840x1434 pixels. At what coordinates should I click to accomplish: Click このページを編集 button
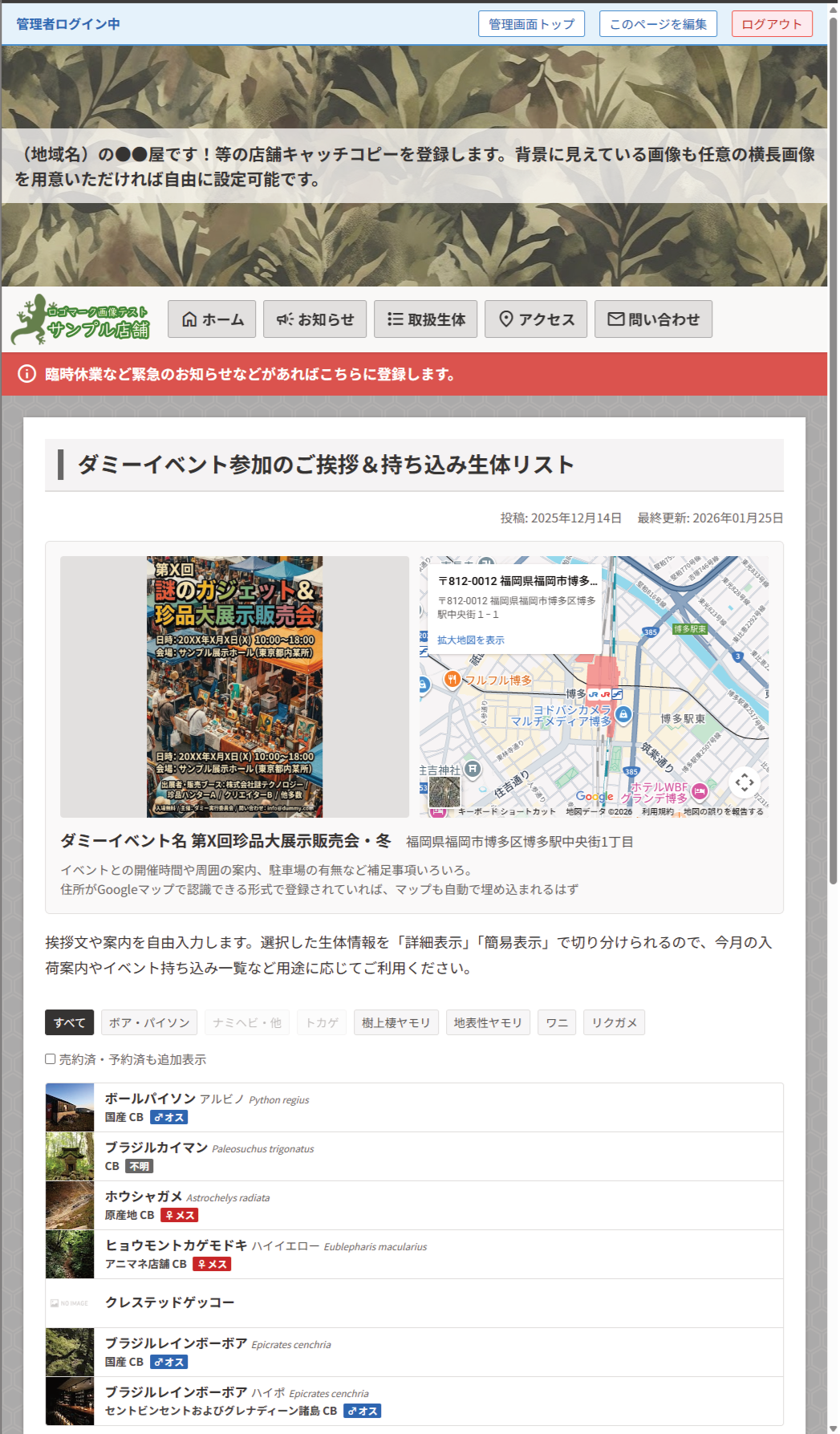pyautogui.click(x=657, y=24)
